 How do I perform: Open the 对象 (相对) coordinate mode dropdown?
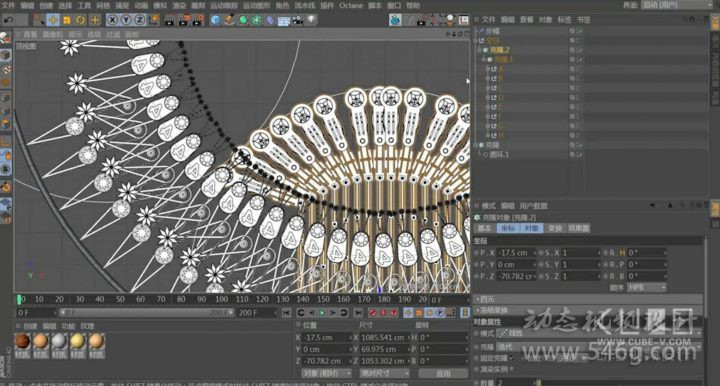tap(326, 373)
